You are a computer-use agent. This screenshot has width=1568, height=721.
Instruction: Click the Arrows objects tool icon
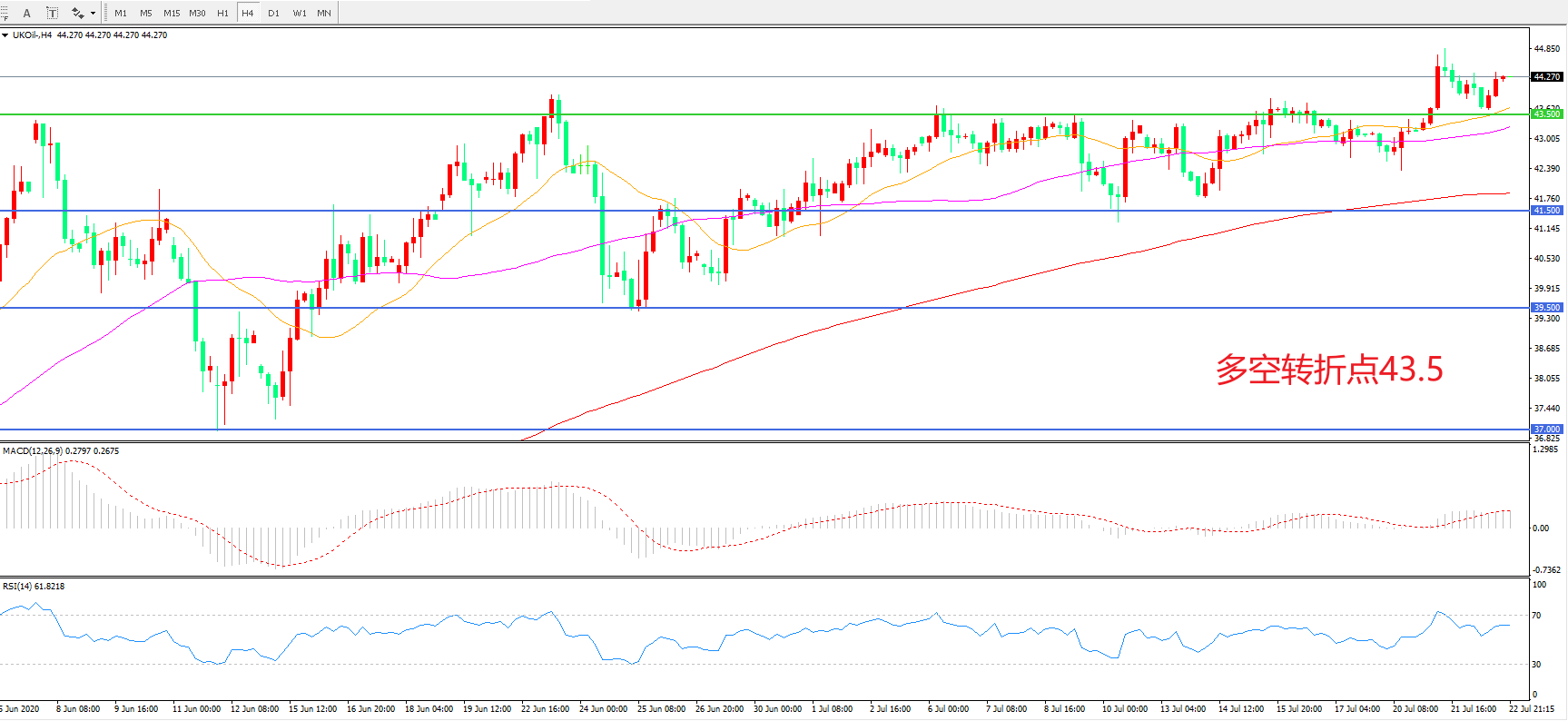(77, 13)
